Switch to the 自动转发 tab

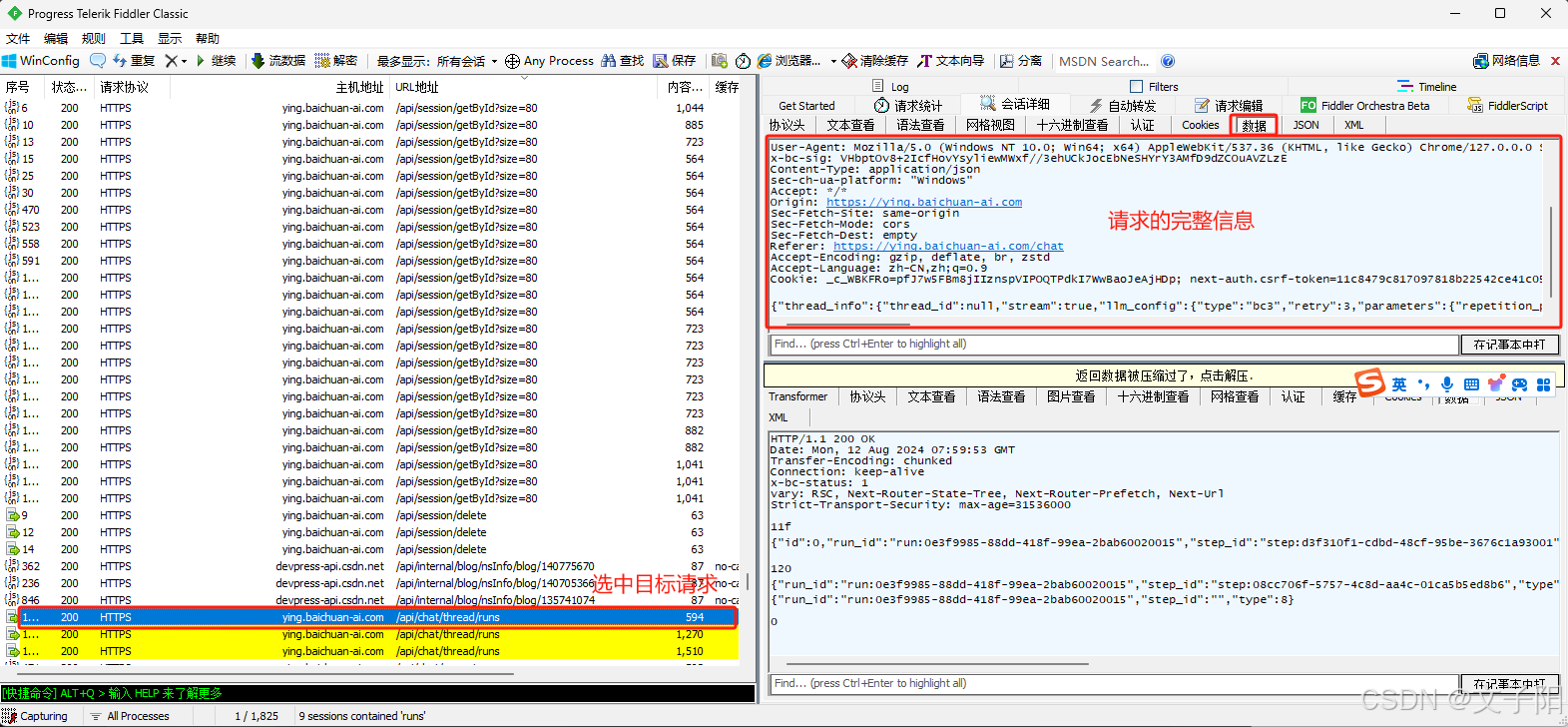(x=1122, y=106)
